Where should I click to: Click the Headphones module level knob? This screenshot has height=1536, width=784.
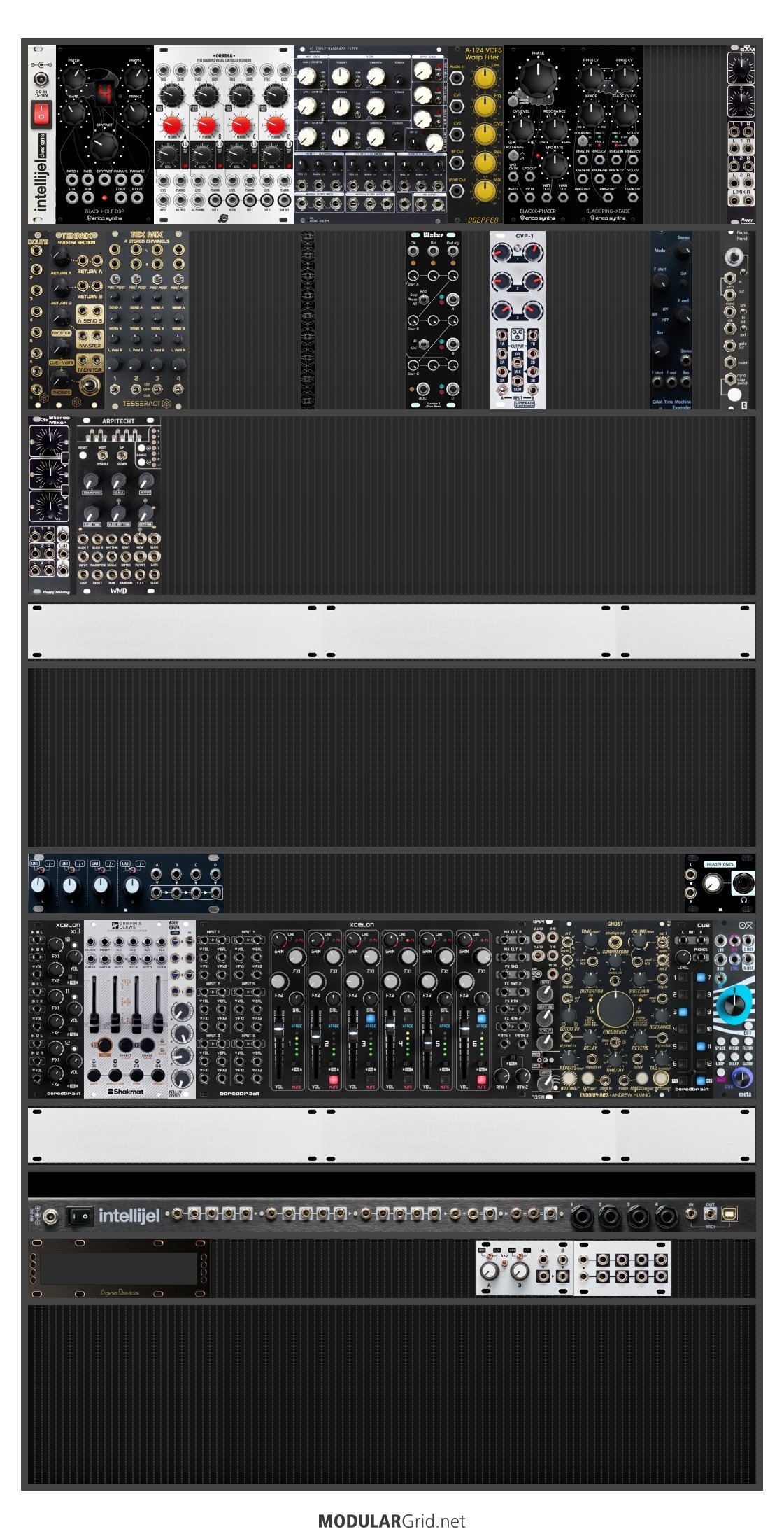(x=712, y=884)
